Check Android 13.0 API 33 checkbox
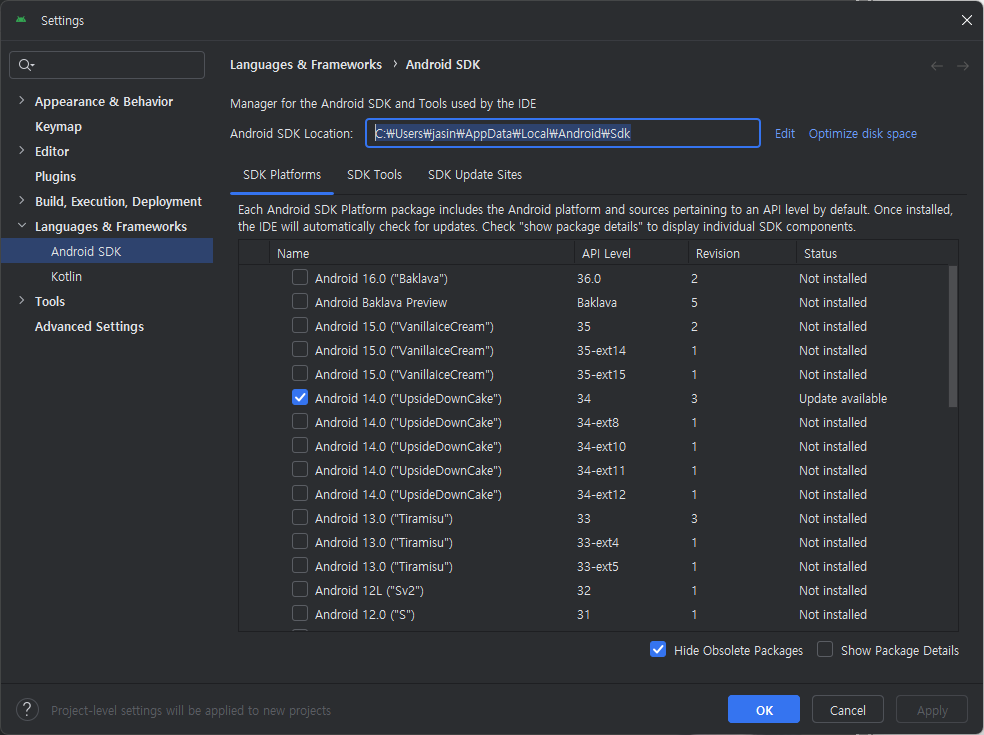This screenshot has height=735, width=984. [300, 518]
